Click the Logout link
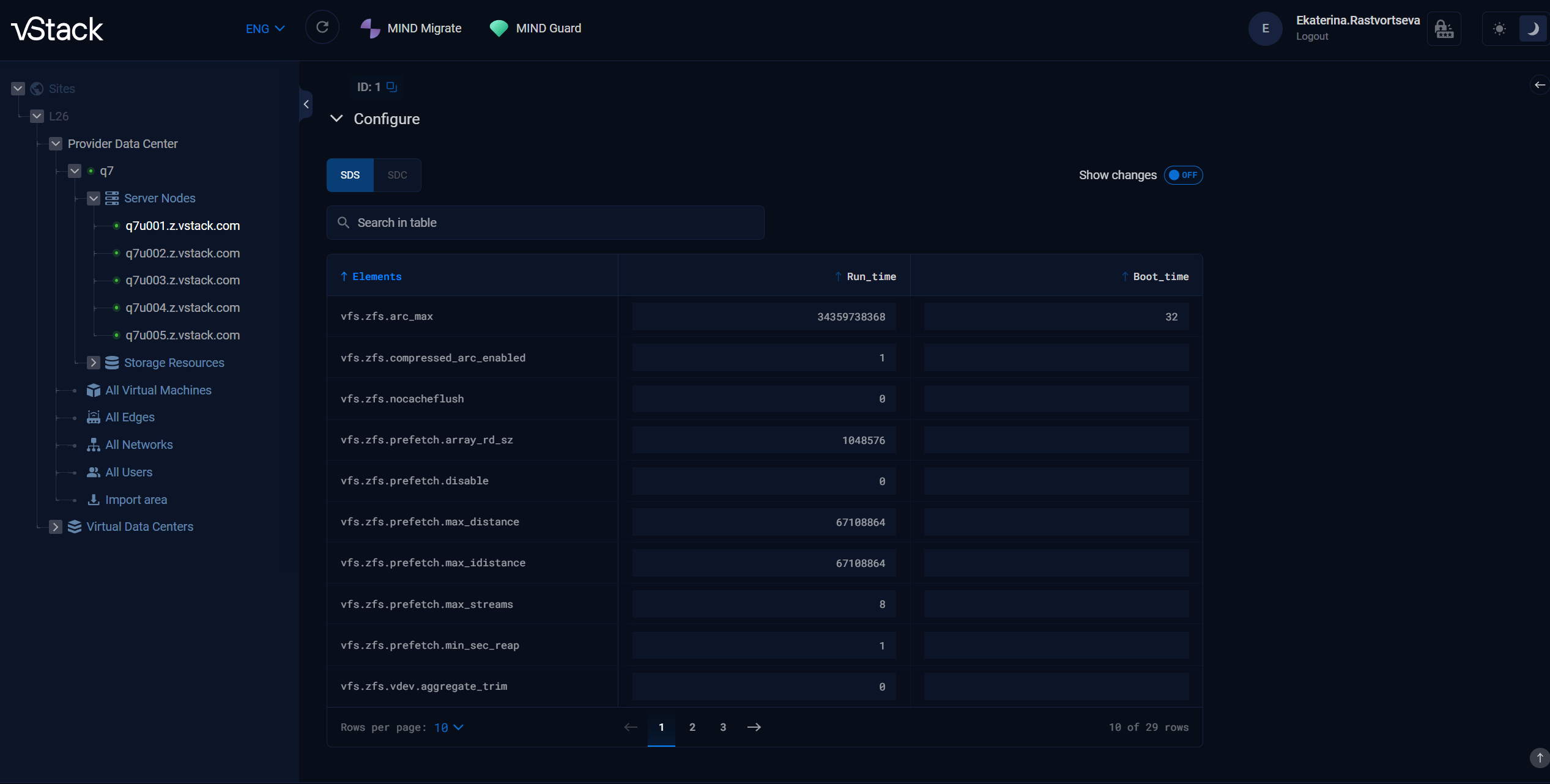The width and height of the screenshot is (1550, 784). (1312, 37)
